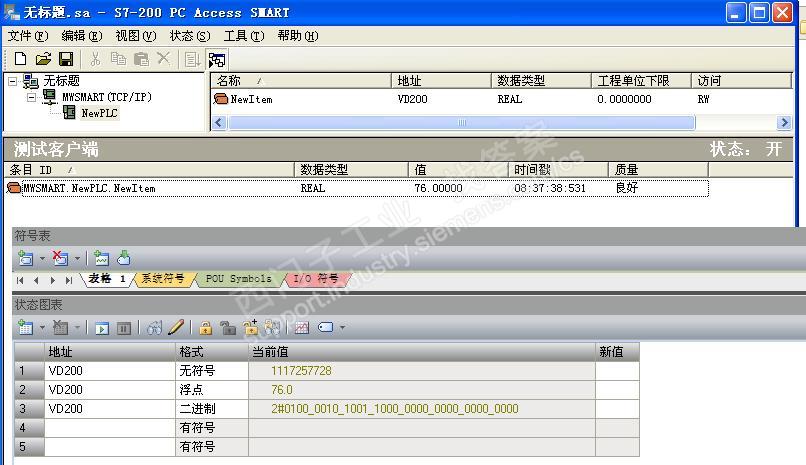The height and width of the screenshot is (465, 806).
Task: Click the unforce all lock icon
Action: (x=251, y=327)
